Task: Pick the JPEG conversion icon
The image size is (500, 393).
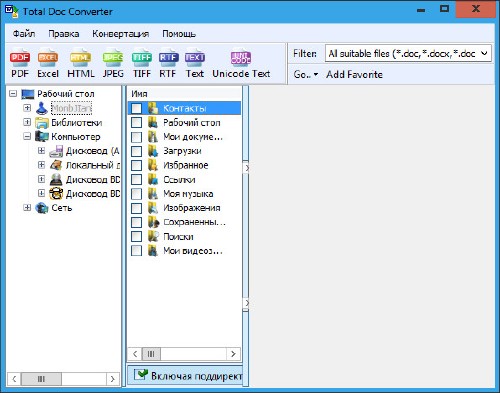Action: [x=113, y=64]
